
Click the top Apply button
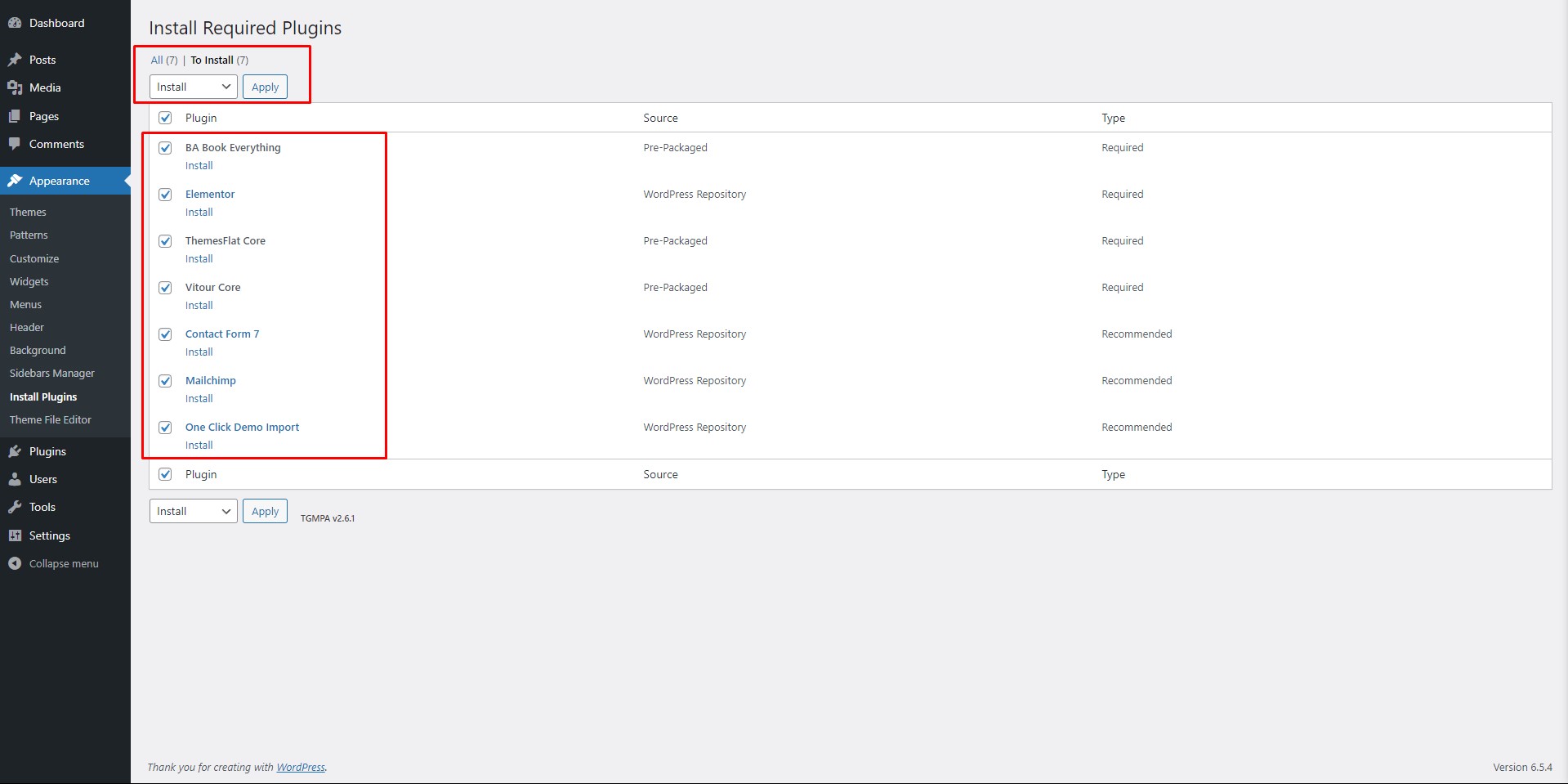(x=265, y=87)
